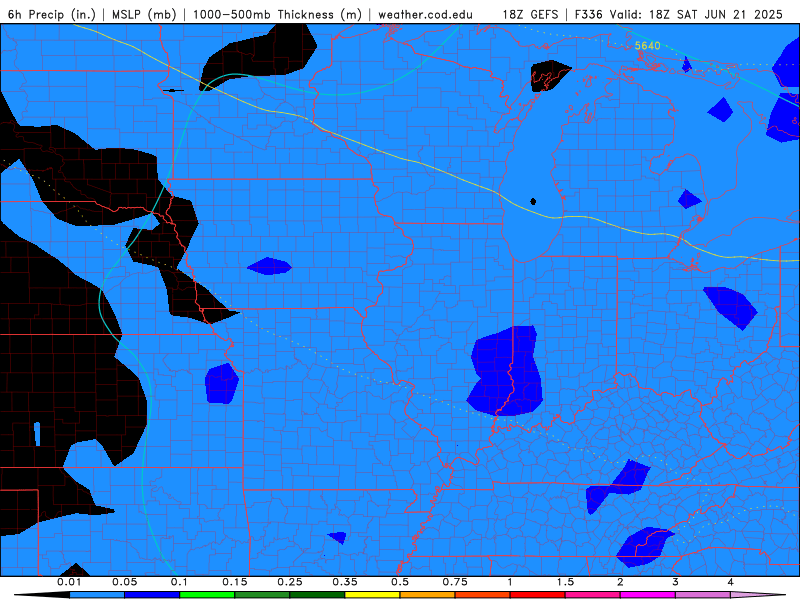Click the 'MSLP (mb)' header label
The width and height of the screenshot is (800, 600).
tap(144, 14)
